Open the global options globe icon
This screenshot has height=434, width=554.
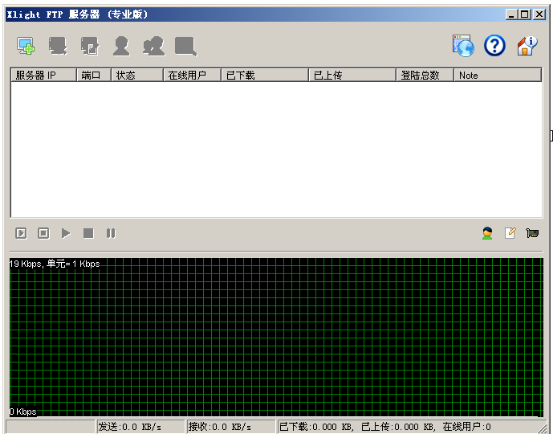[463, 46]
